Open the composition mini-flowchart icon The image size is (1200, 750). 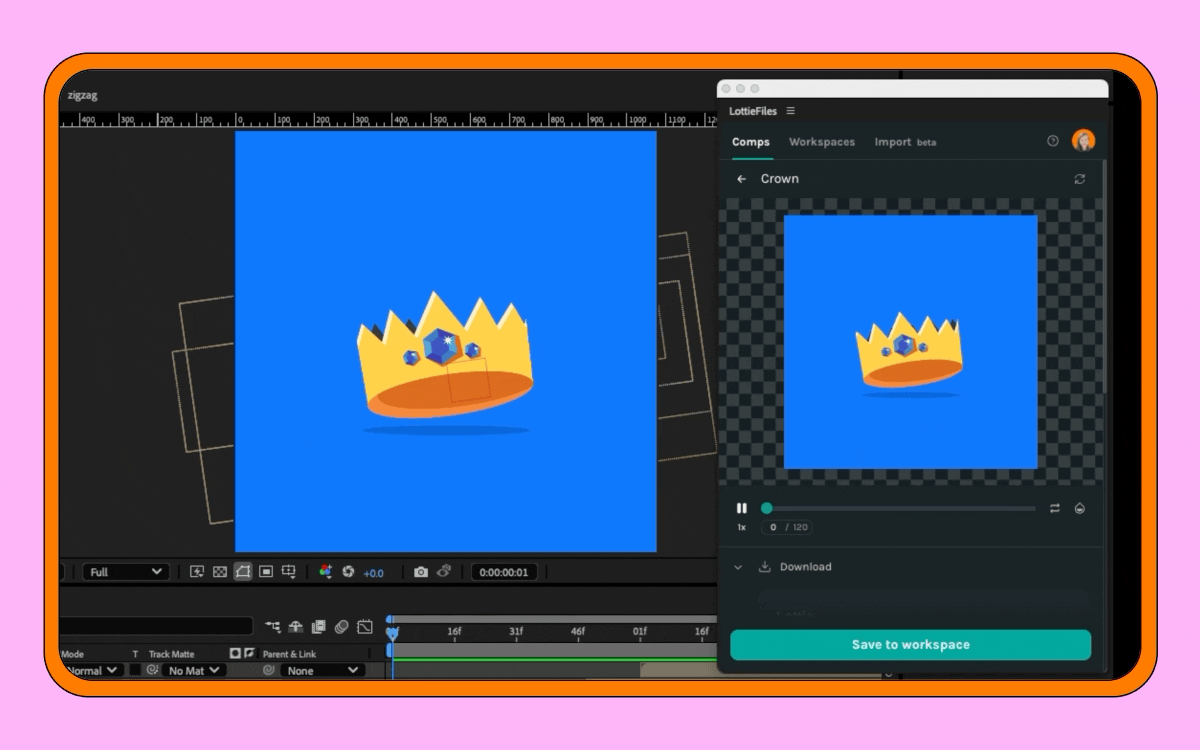coord(273,627)
